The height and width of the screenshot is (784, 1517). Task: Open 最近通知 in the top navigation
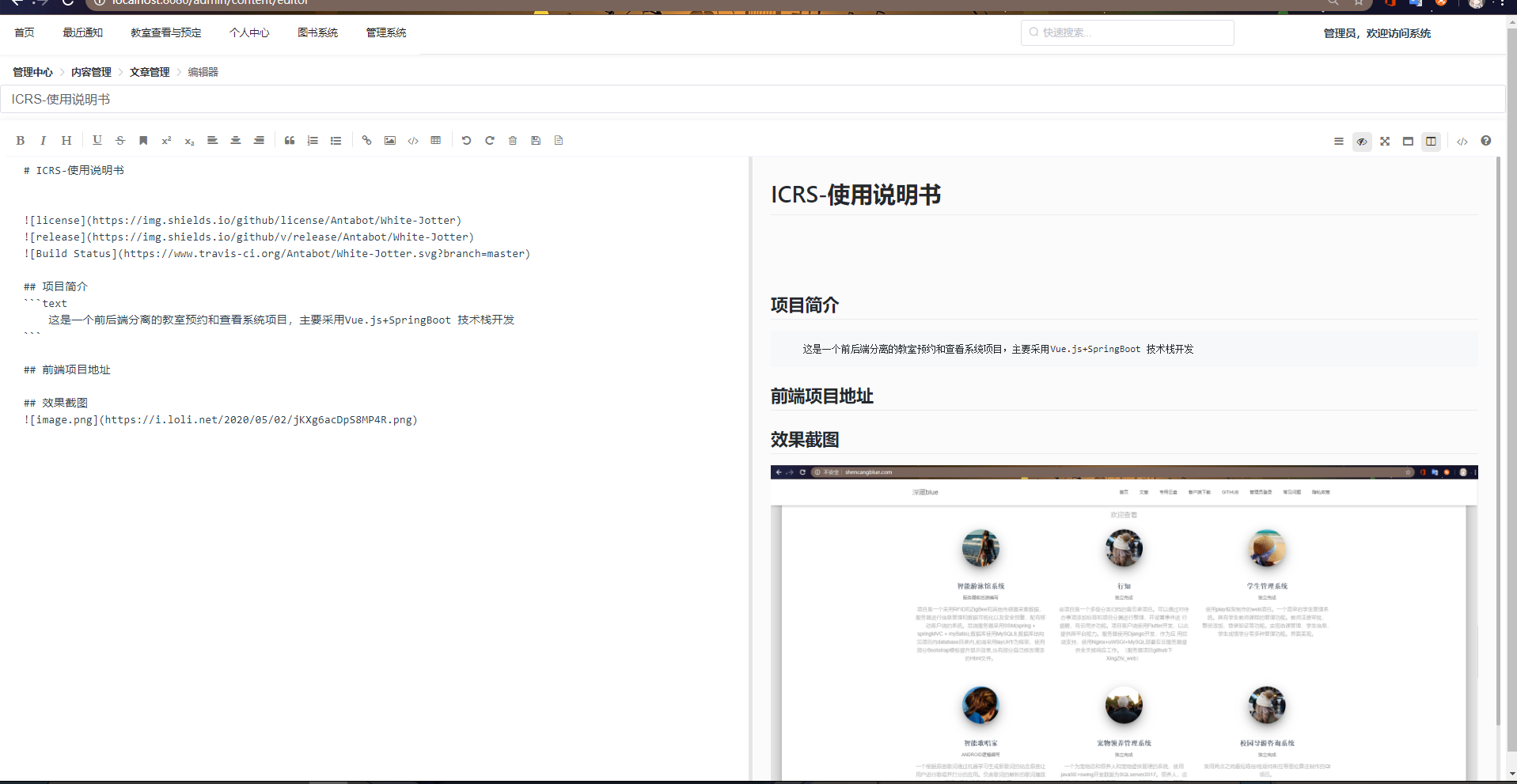click(83, 32)
